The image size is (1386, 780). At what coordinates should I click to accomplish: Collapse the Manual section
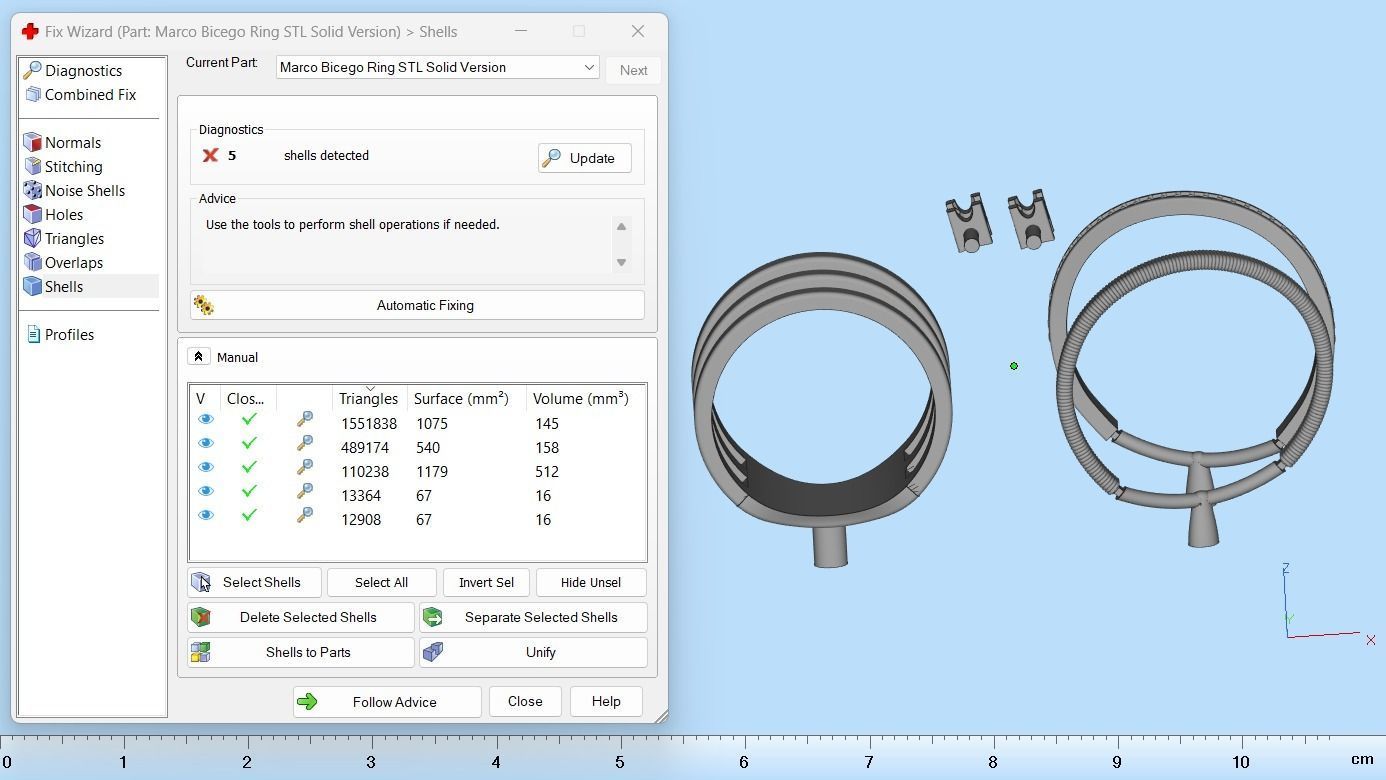pos(198,357)
